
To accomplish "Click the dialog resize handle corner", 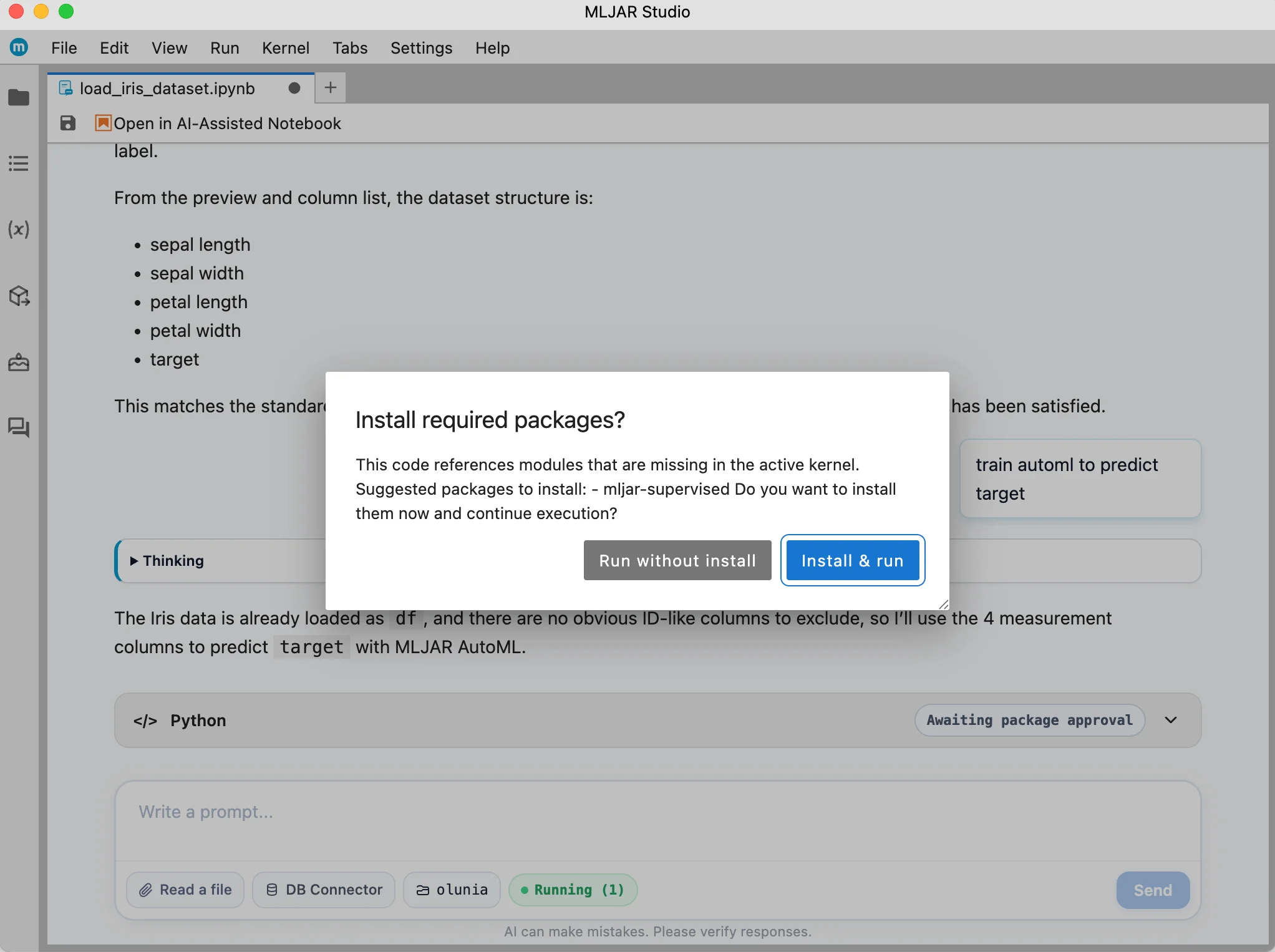I will (943, 604).
